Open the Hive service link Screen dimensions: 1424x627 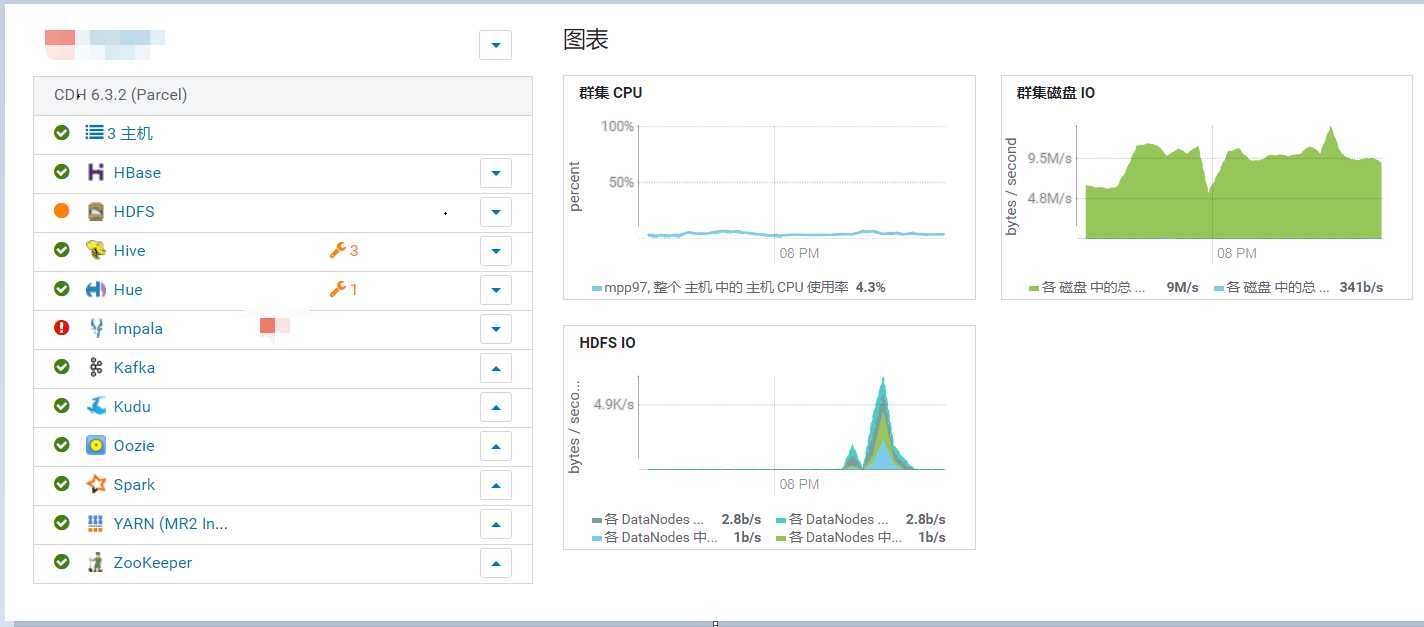(129, 250)
